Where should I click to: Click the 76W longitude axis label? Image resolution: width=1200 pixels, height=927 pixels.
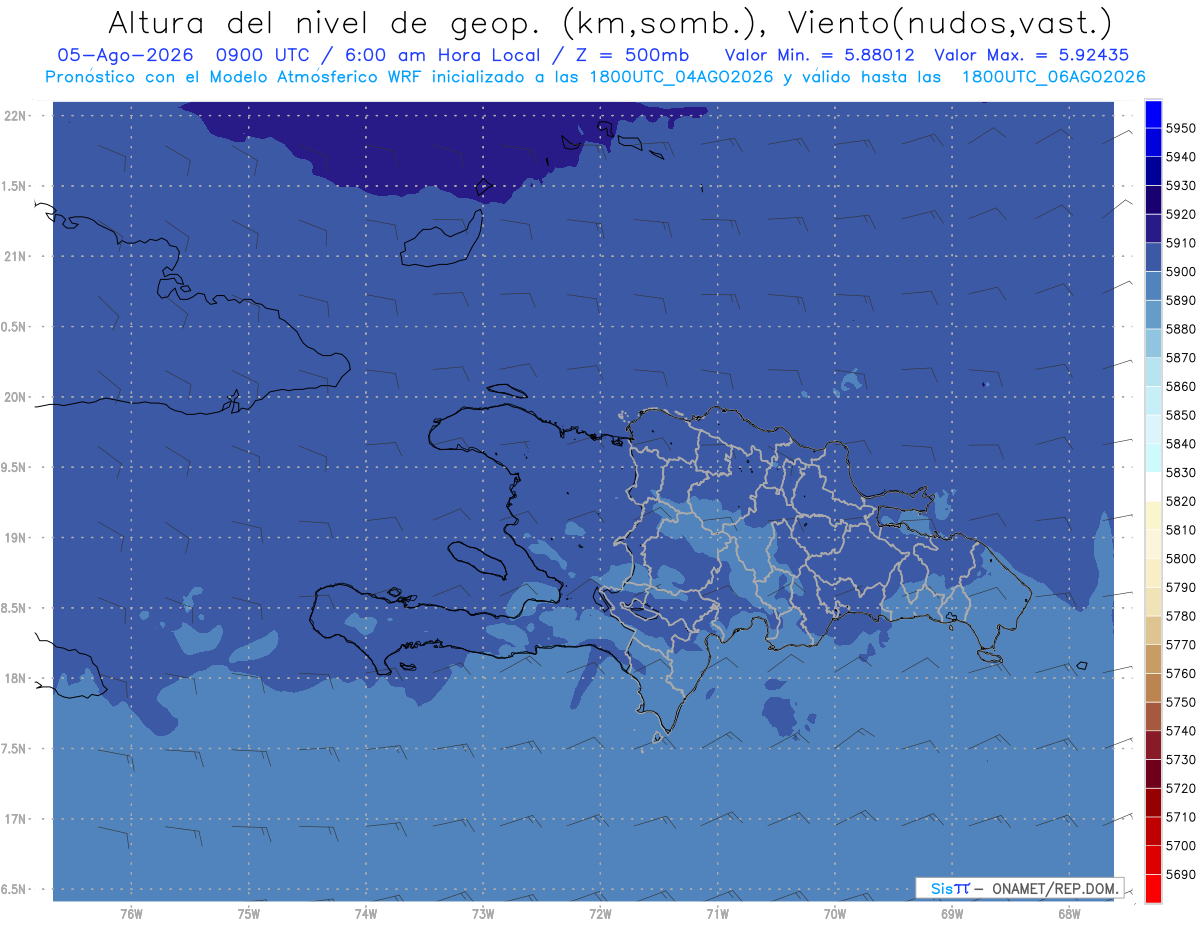pyautogui.click(x=131, y=913)
